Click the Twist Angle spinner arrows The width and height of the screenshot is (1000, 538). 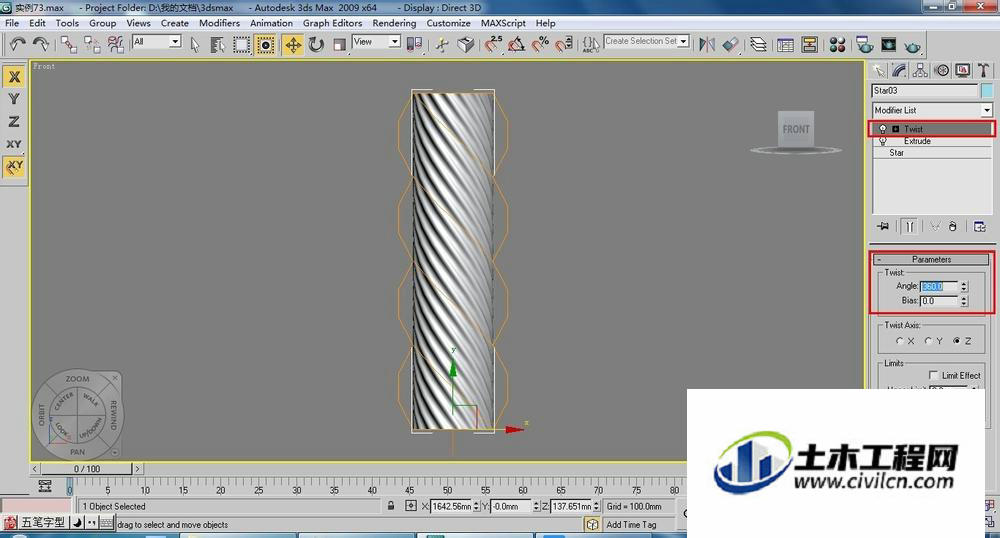964,286
